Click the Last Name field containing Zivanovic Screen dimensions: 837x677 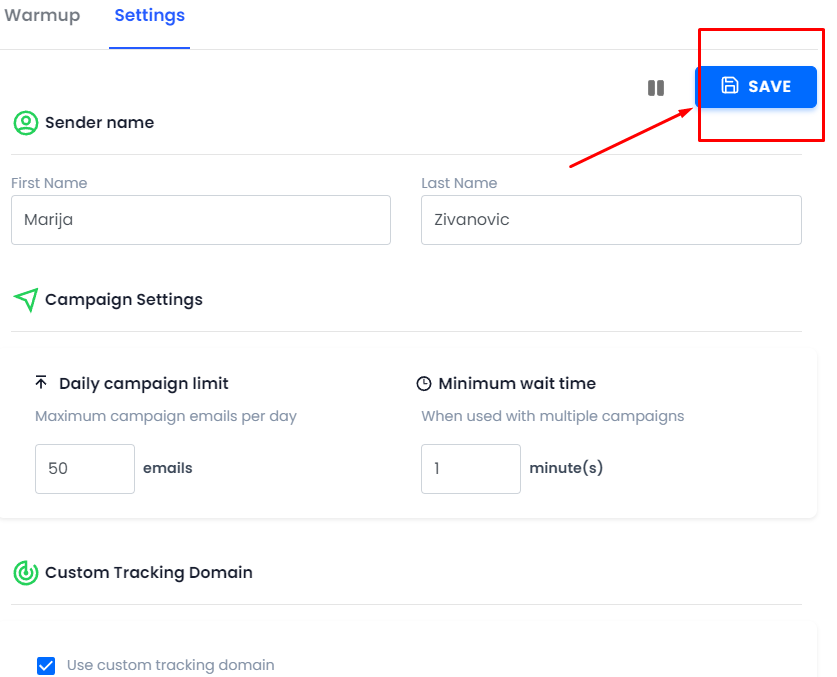[x=611, y=220]
